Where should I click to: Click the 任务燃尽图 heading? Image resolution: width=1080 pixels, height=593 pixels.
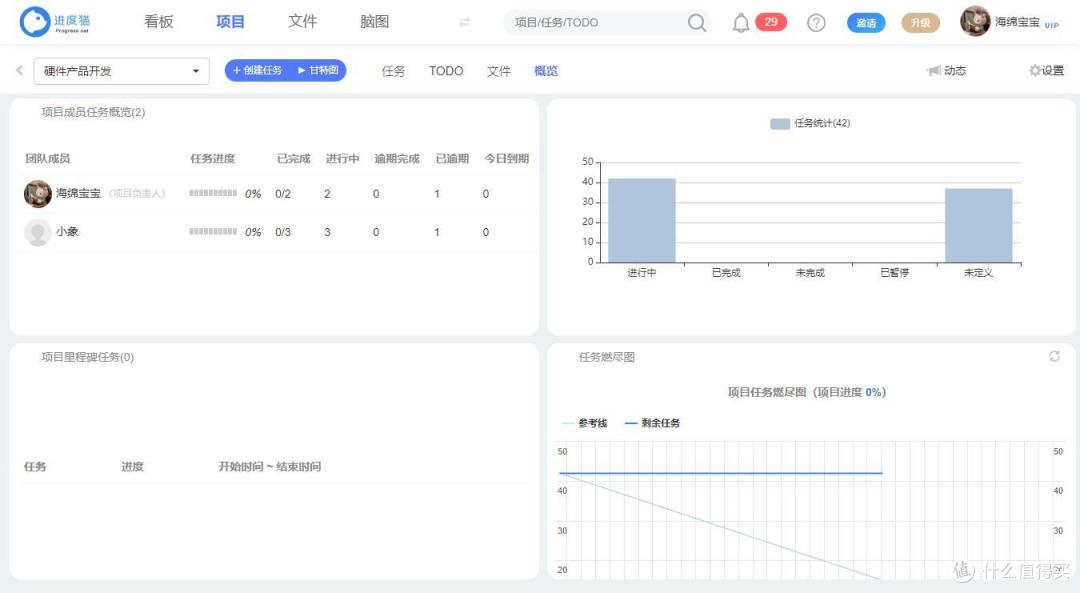coord(606,357)
